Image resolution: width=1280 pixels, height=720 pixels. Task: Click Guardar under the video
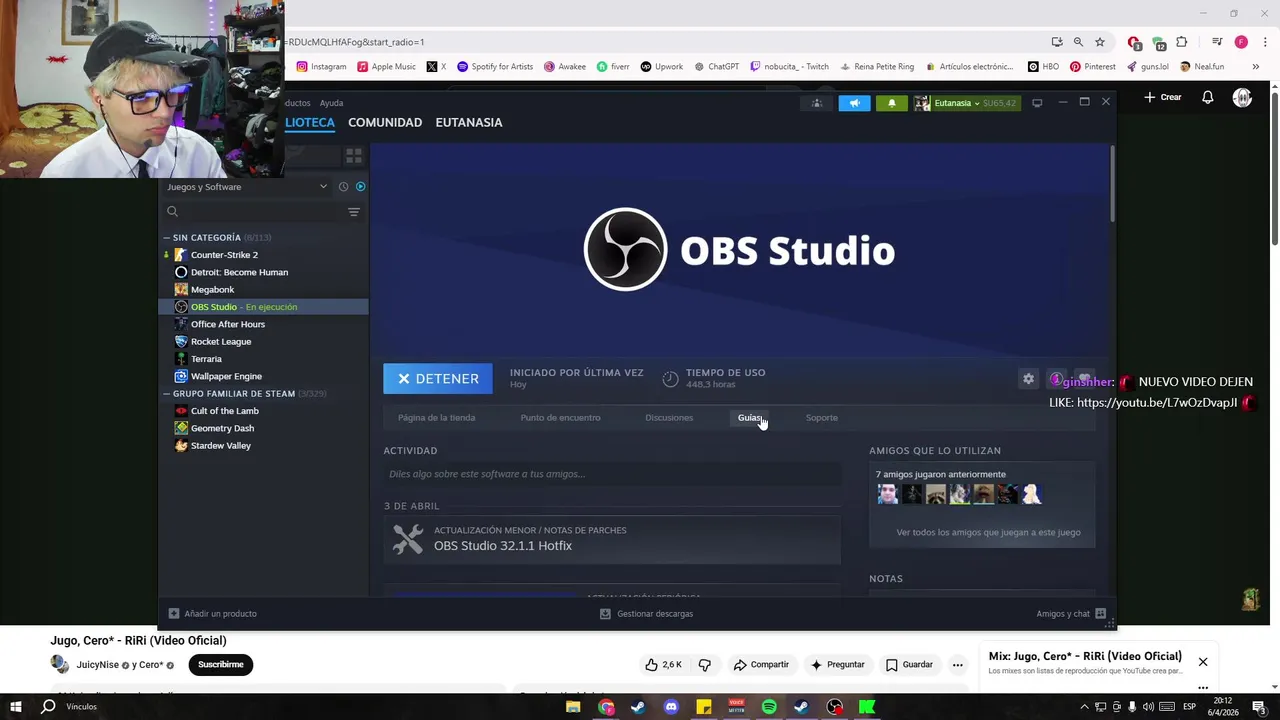point(909,665)
